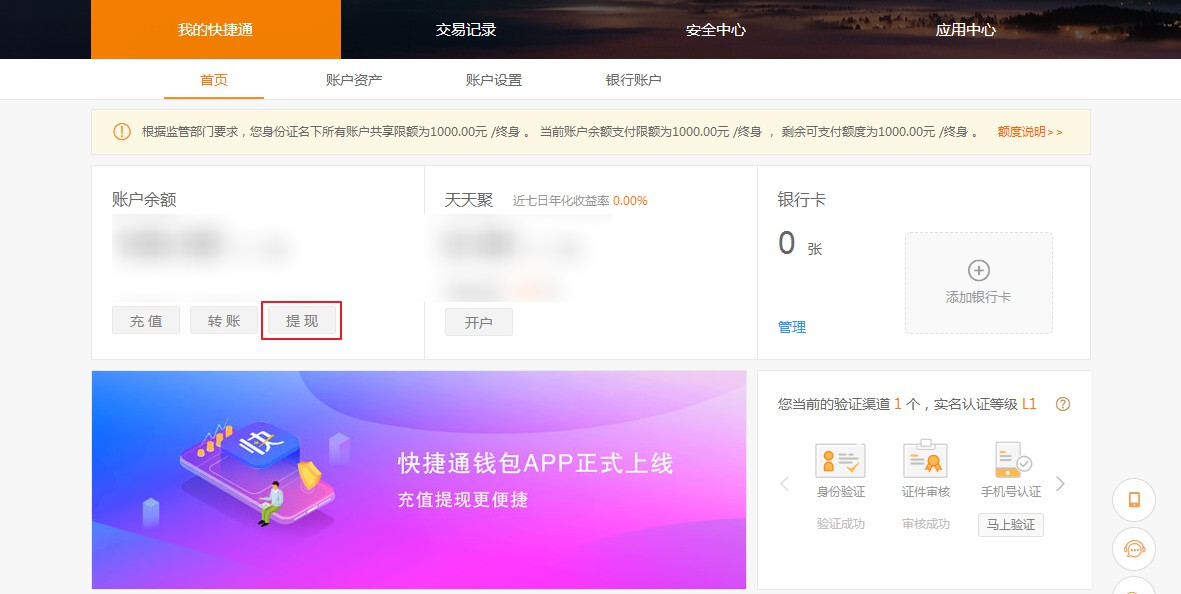Viewport: 1181px width, 594px height.
Task: Click the 0.00% yield rate value
Action: 630,200
